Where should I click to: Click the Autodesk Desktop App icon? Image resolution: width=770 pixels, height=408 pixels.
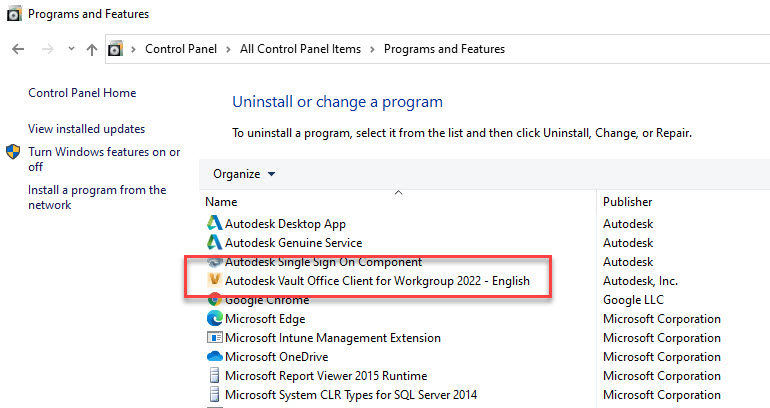pyautogui.click(x=215, y=223)
